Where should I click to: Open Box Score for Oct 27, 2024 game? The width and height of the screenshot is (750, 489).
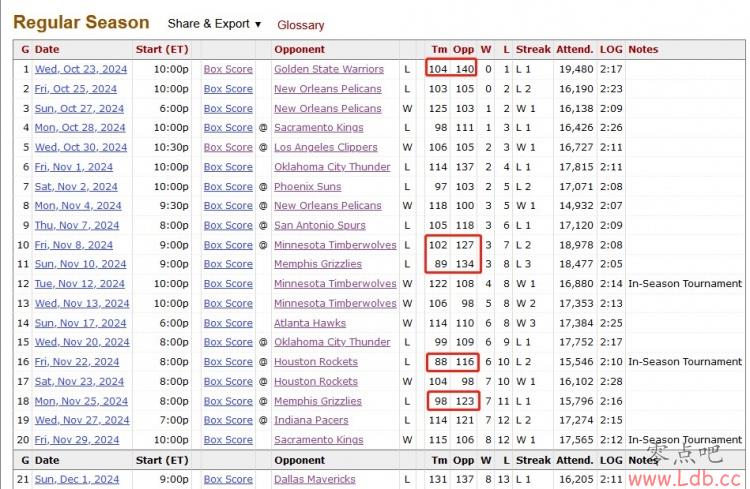point(228,109)
